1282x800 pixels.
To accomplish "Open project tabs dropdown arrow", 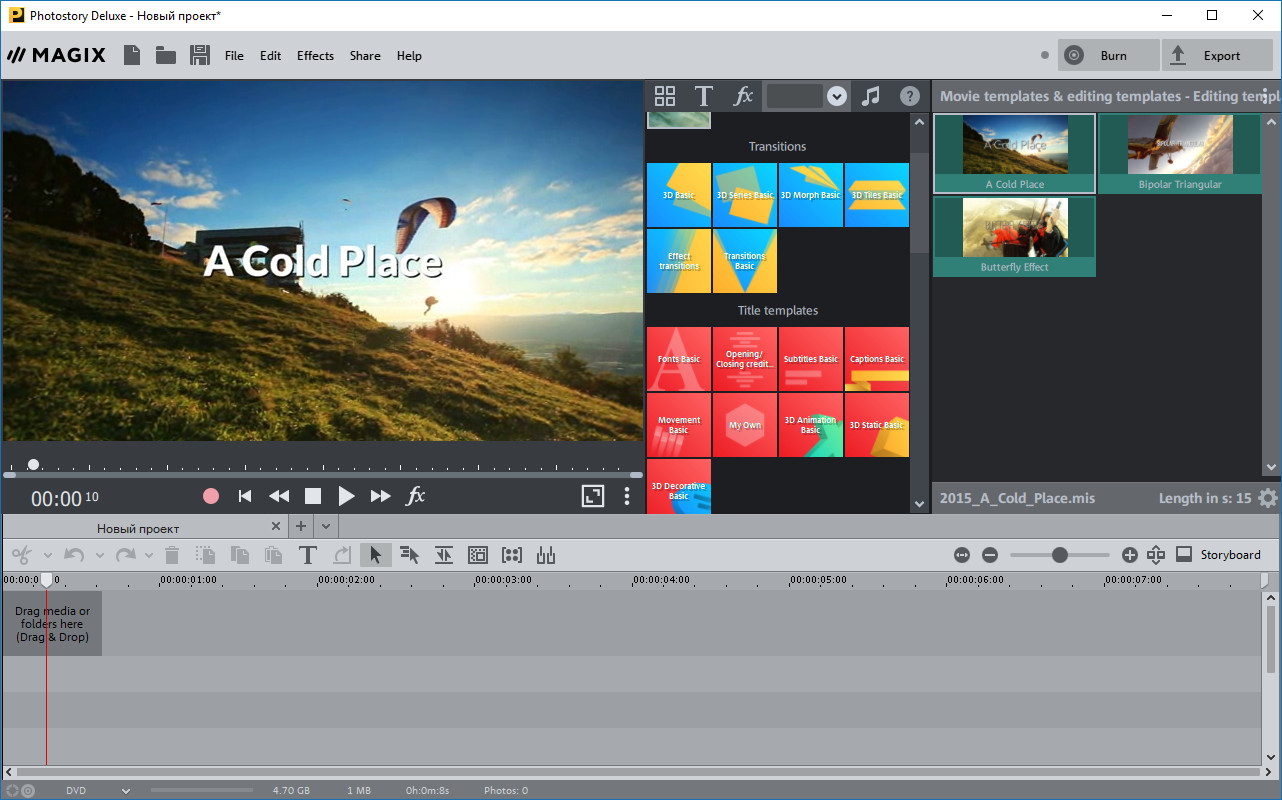I will click(326, 526).
